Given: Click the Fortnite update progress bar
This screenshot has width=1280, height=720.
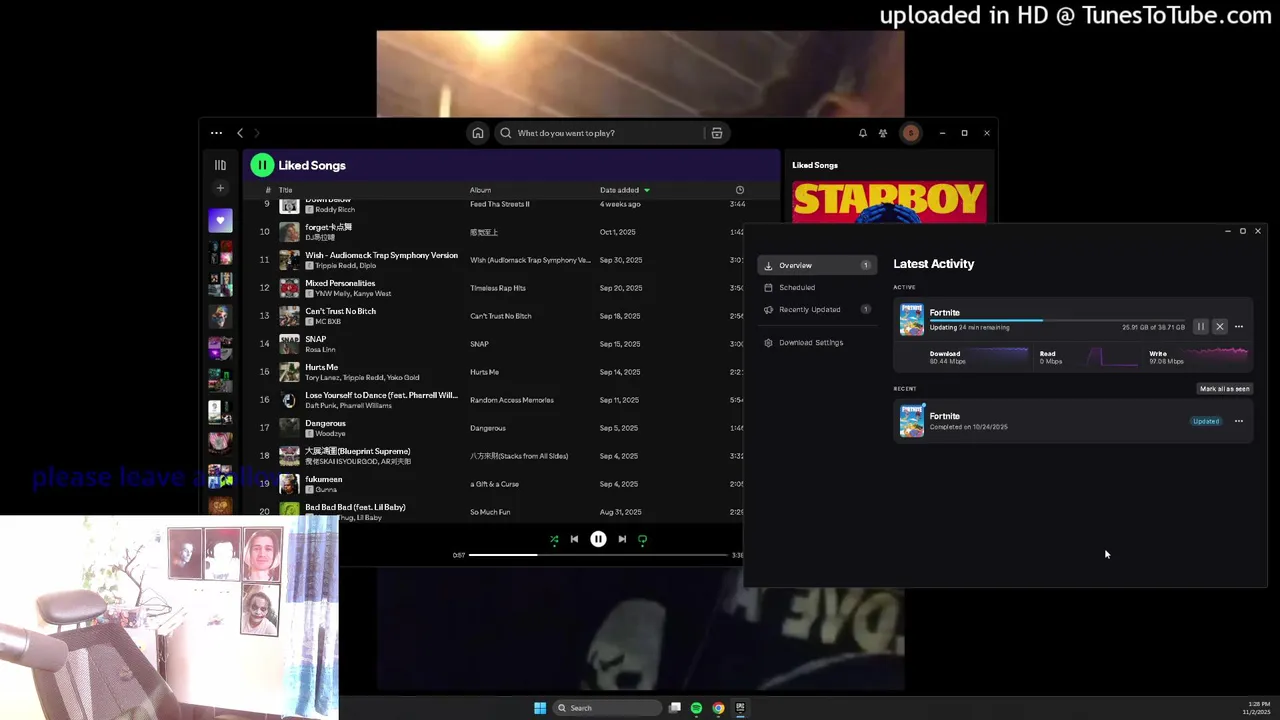Looking at the screenshot, I should [1057, 320].
